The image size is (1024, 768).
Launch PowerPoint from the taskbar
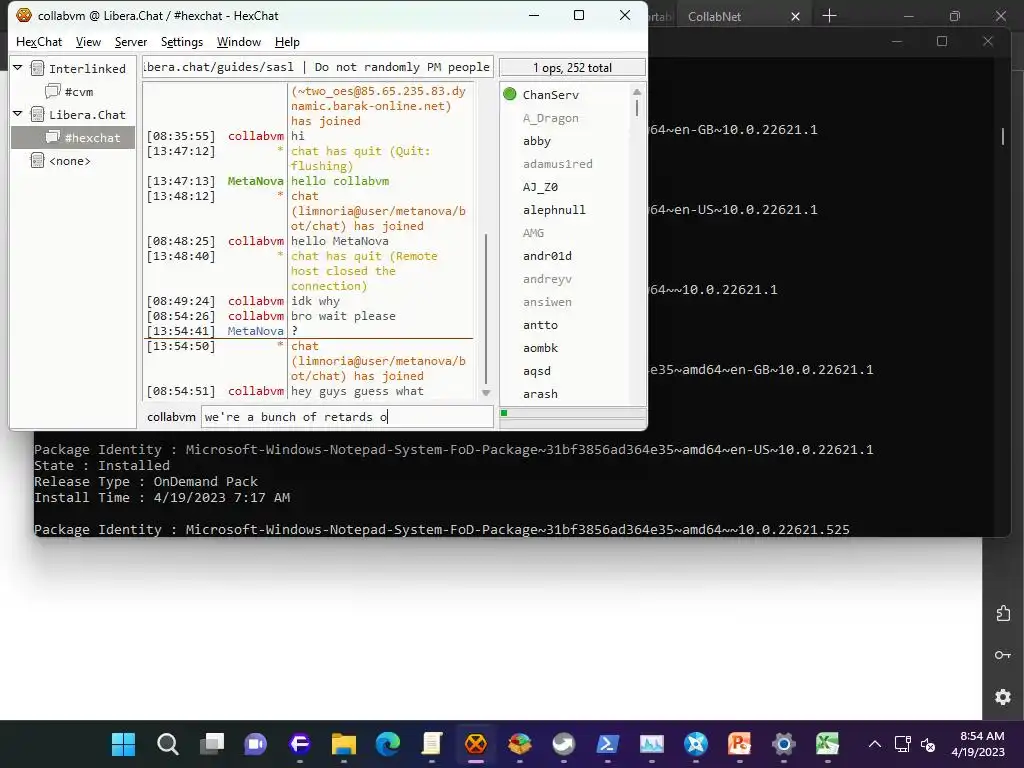(x=739, y=744)
